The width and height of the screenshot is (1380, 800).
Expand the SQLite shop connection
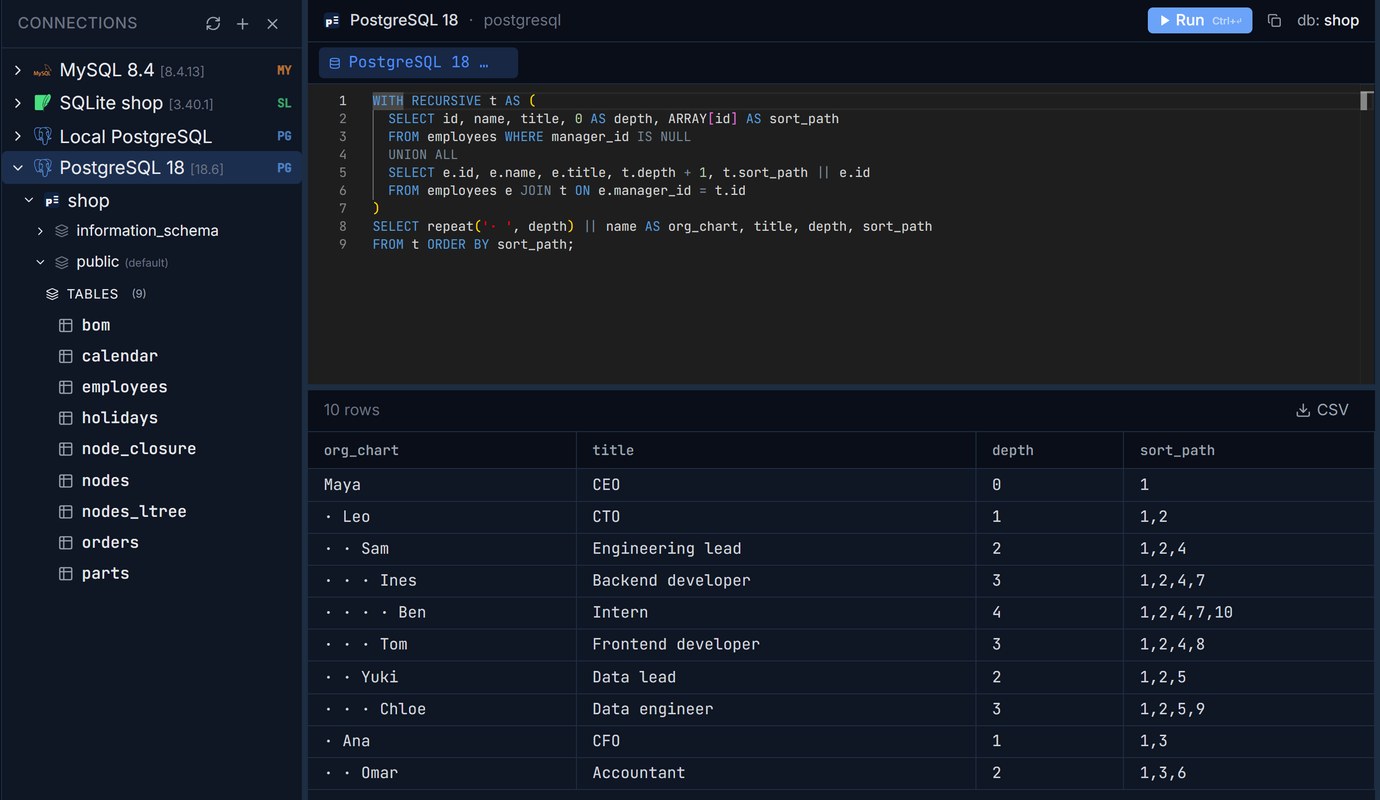click(x=17, y=103)
